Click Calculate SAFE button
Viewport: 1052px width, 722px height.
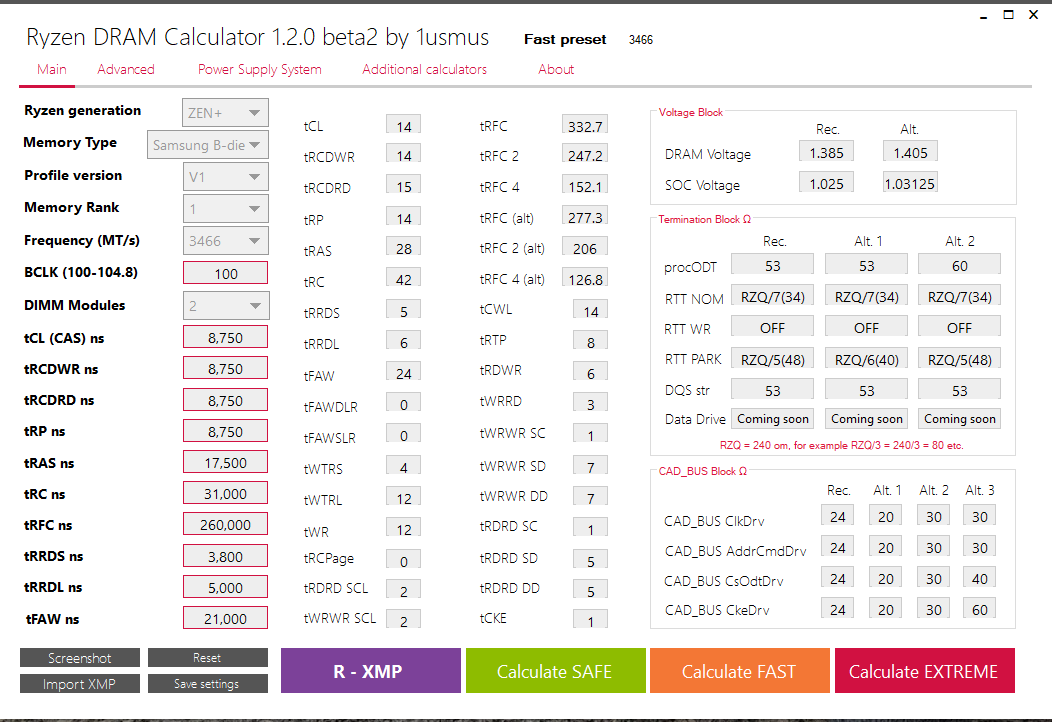(556, 671)
